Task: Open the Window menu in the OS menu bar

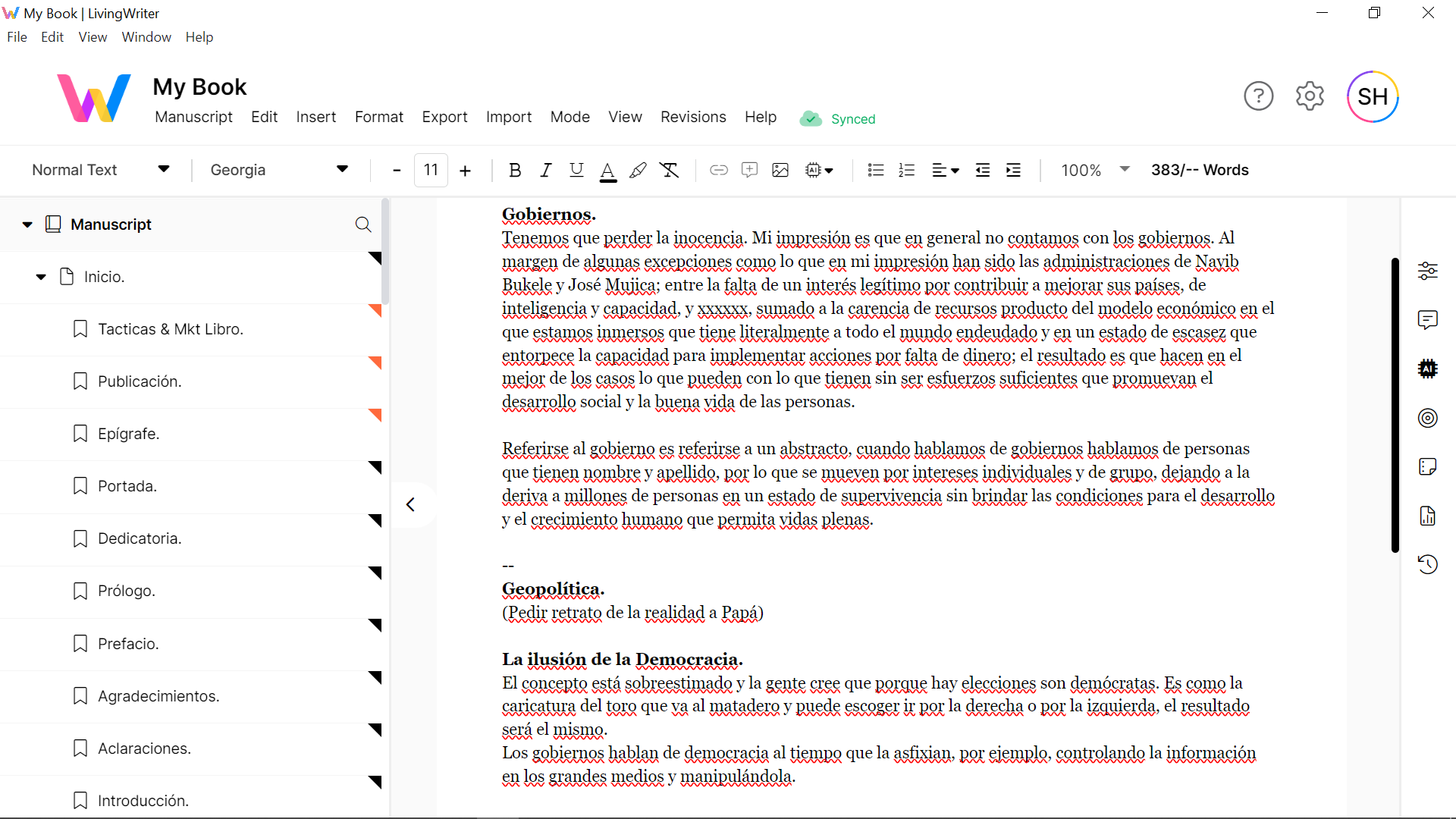Action: (146, 37)
